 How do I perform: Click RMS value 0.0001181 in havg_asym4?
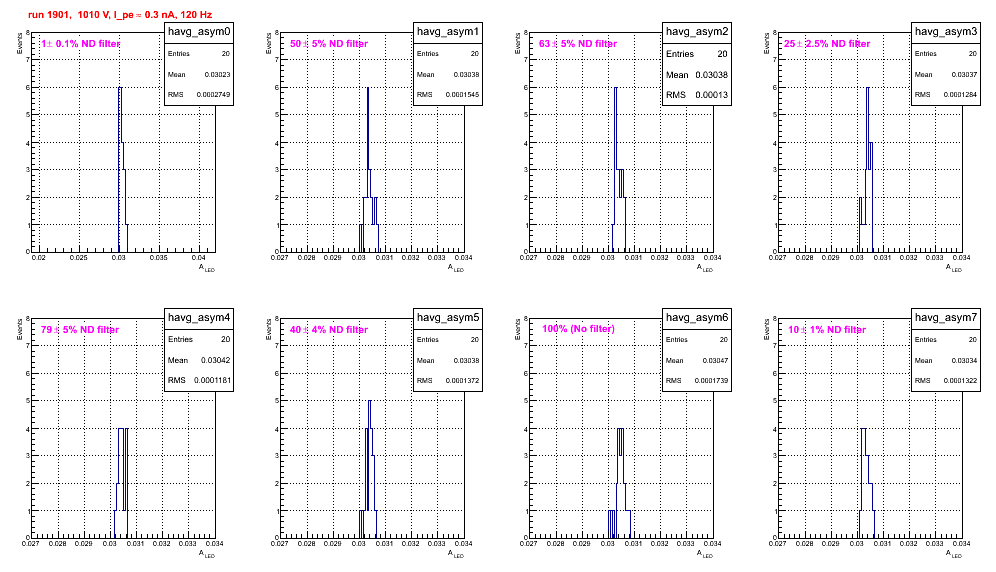212,381
